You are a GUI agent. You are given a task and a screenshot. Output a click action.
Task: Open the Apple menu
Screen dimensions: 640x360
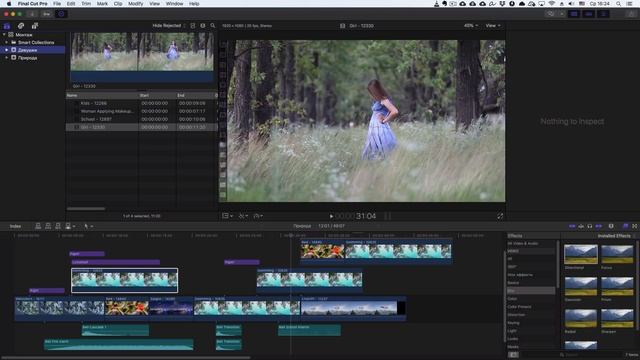[9, 4]
